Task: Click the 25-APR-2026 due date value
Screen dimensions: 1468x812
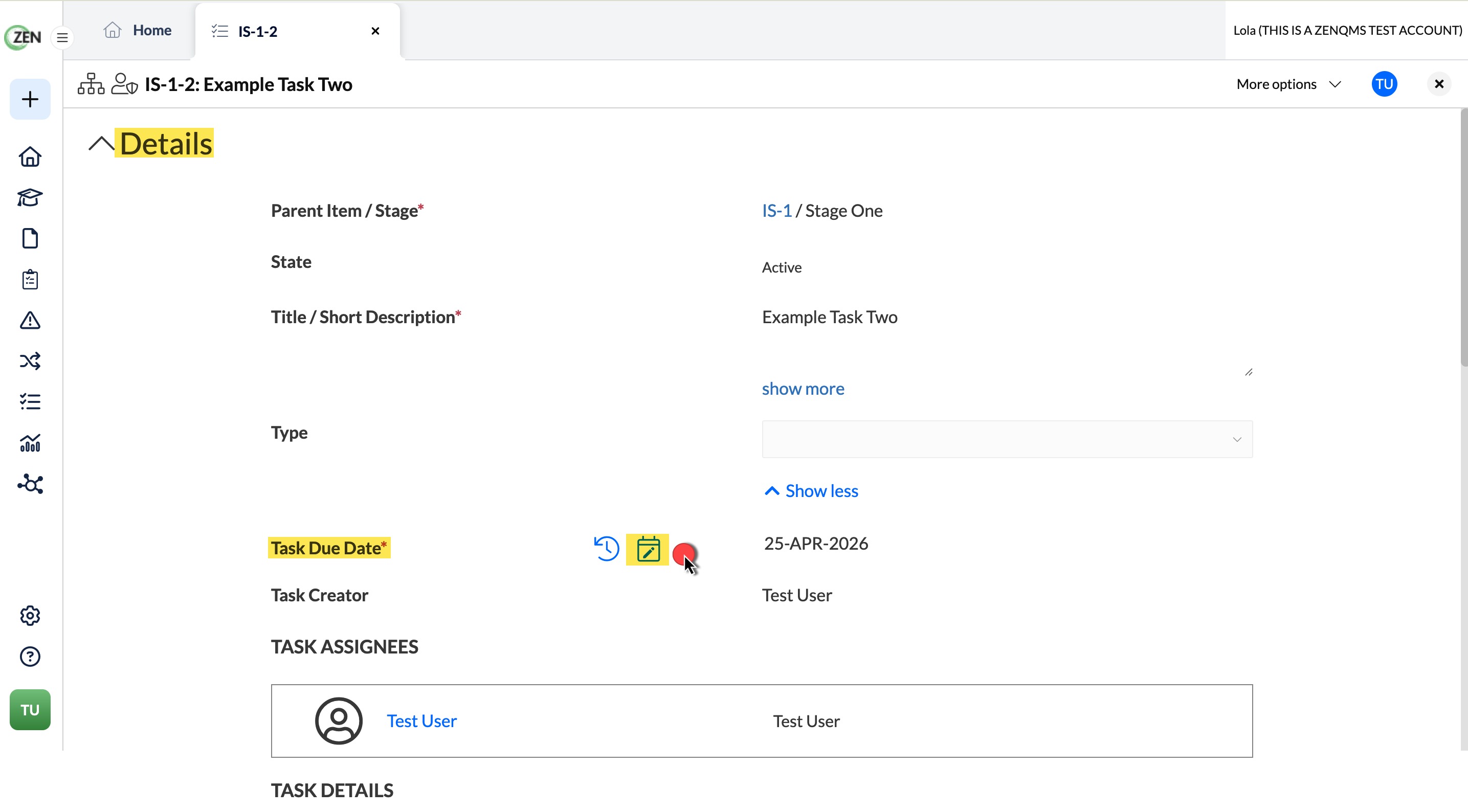Action: 816,544
